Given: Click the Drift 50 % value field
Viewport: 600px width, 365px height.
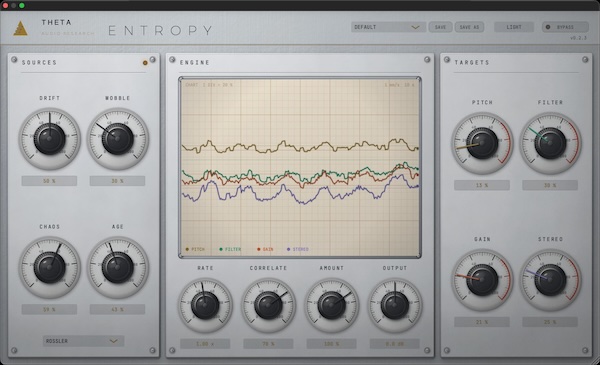Looking at the screenshot, I should click(49, 181).
